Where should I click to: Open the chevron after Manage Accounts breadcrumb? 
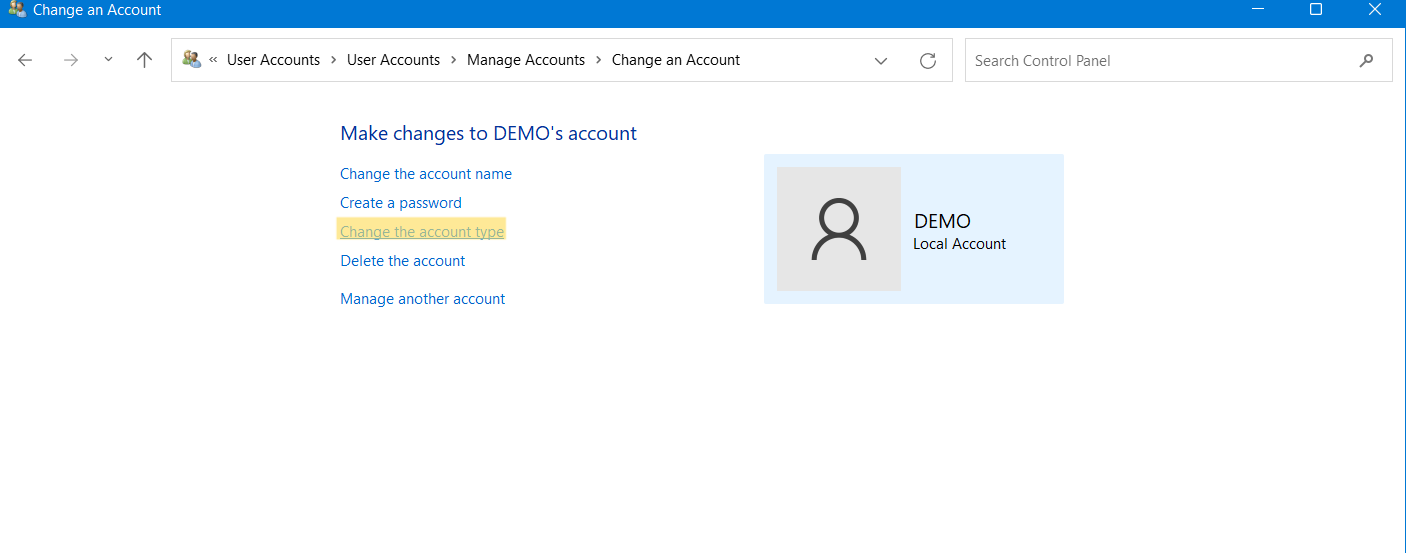(x=598, y=60)
